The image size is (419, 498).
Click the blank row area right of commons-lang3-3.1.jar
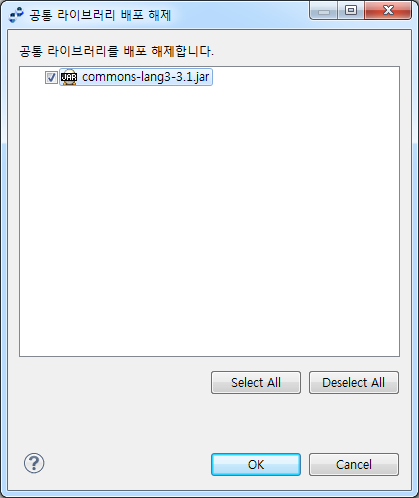[x=305, y=77]
